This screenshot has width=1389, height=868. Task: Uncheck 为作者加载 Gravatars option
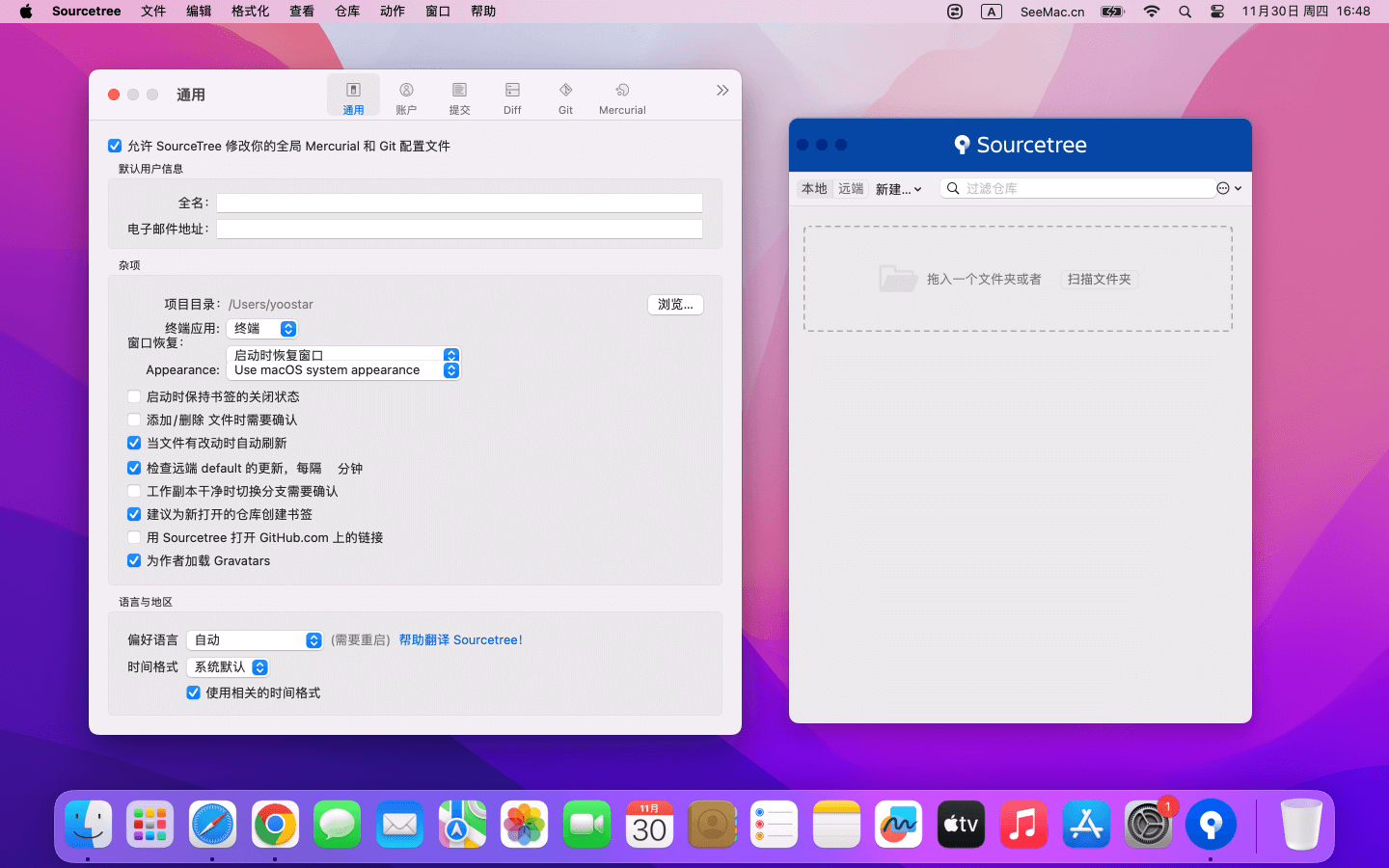[134, 560]
